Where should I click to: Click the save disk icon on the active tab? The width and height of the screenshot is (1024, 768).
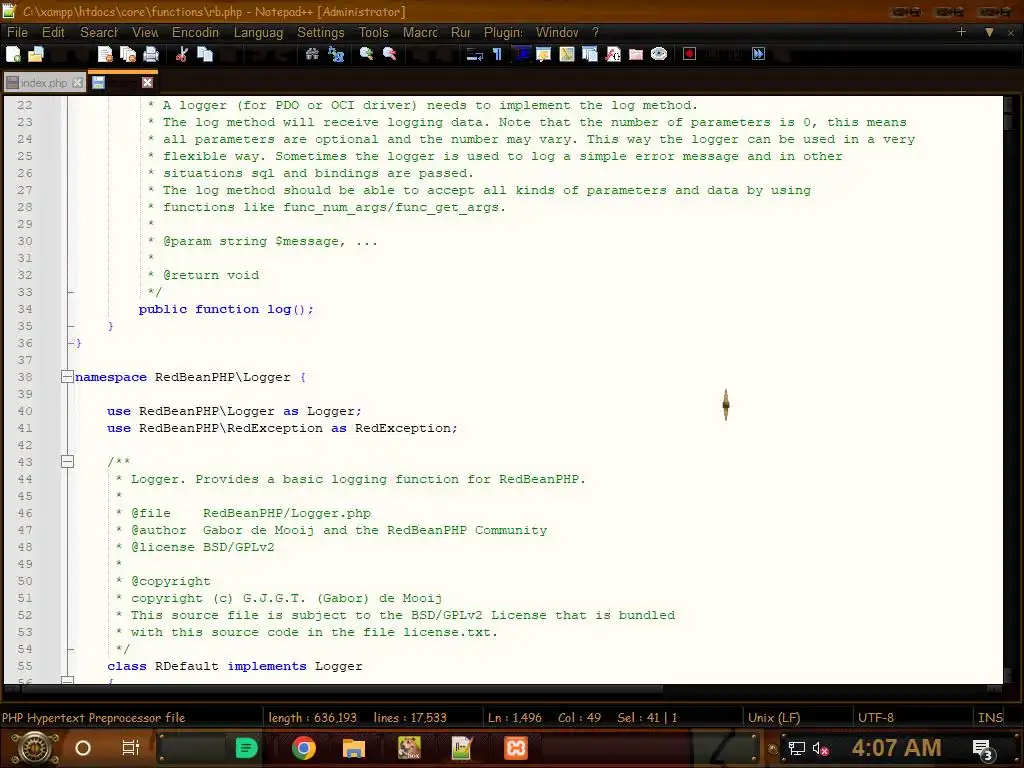(x=99, y=82)
